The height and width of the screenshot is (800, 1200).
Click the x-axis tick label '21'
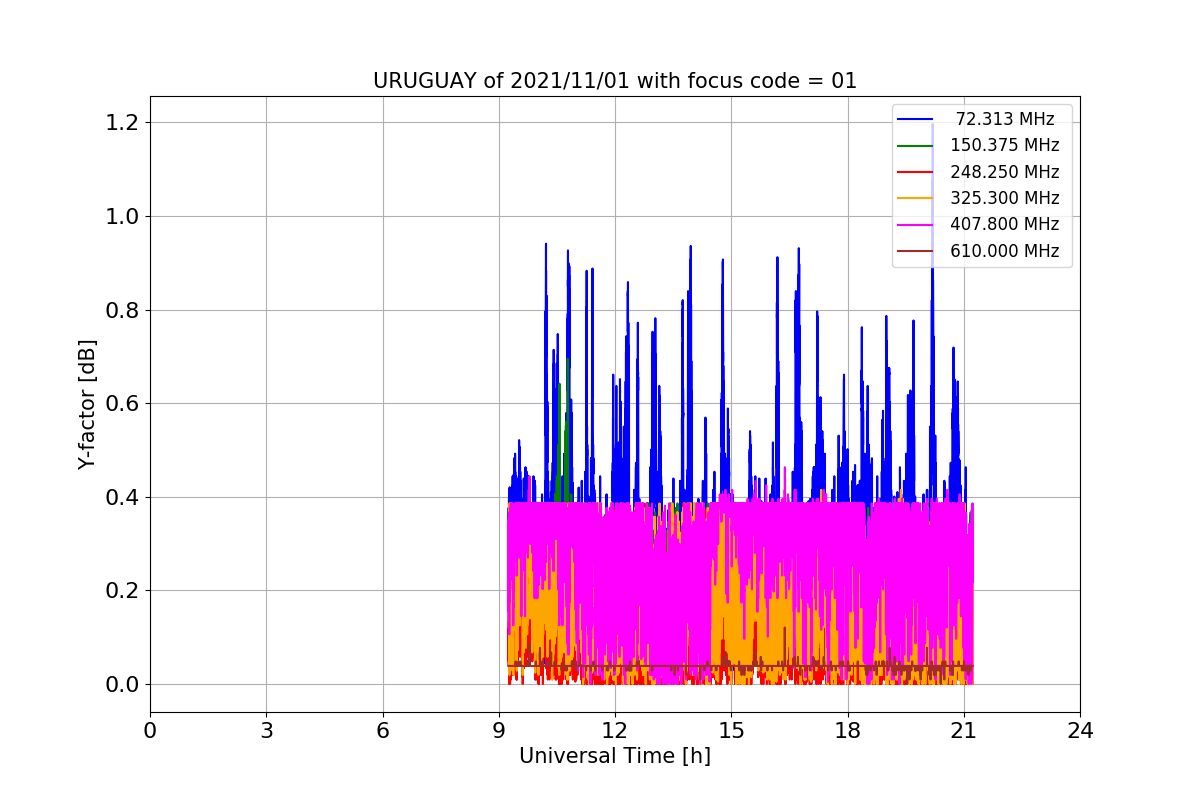[964, 731]
